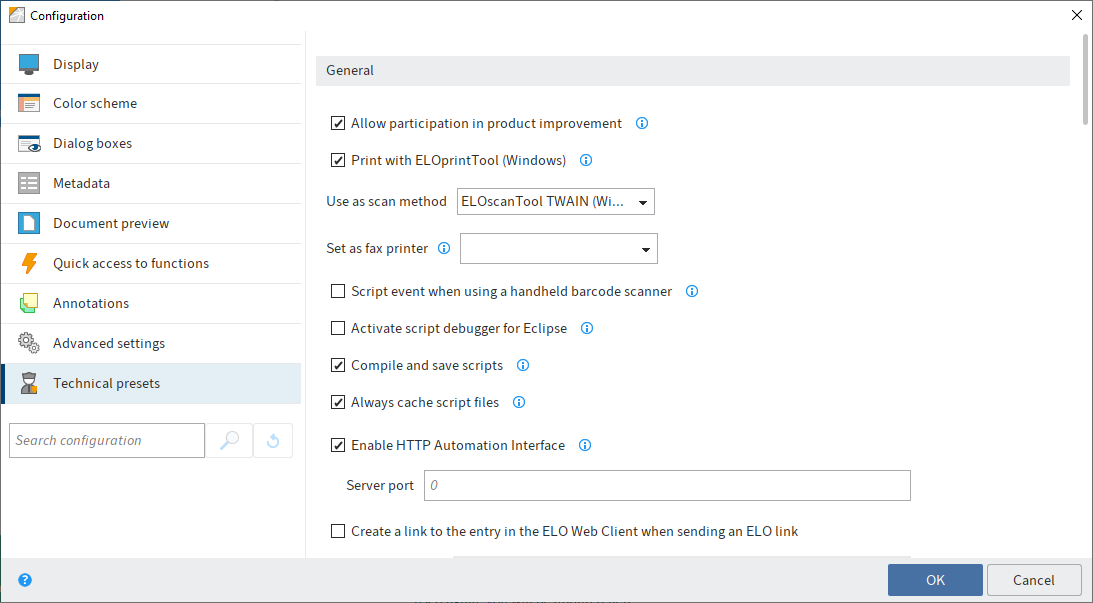Uncheck Always cache script files
The height and width of the screenshot is (603, 1093).
click(x=338, y=402)
